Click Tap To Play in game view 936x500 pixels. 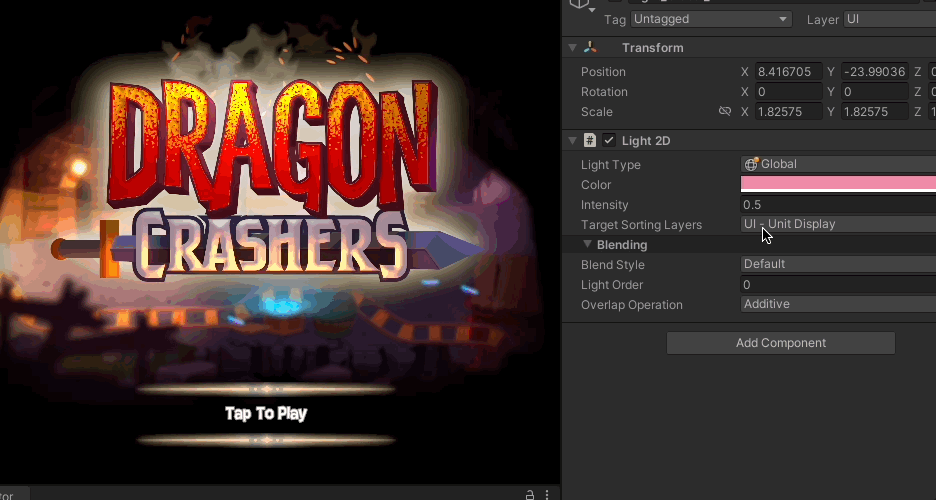[266, 413]
